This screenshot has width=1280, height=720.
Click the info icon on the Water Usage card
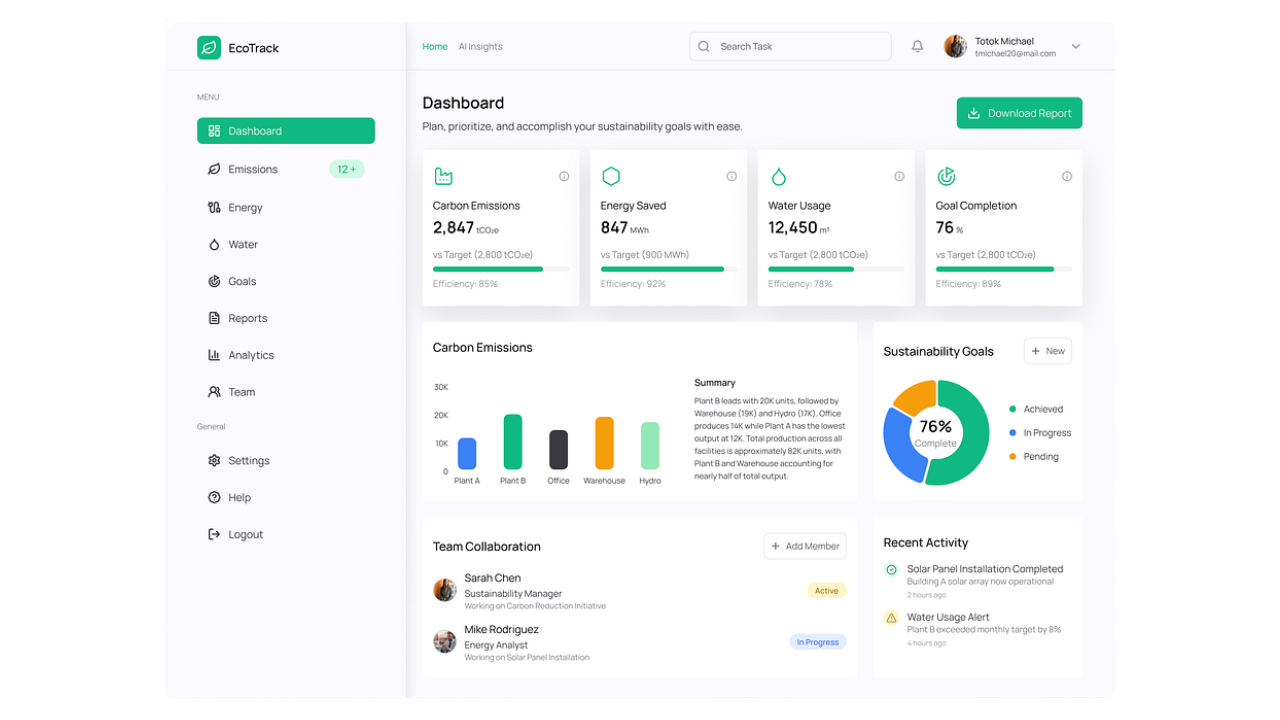click(x=899, y=176)
